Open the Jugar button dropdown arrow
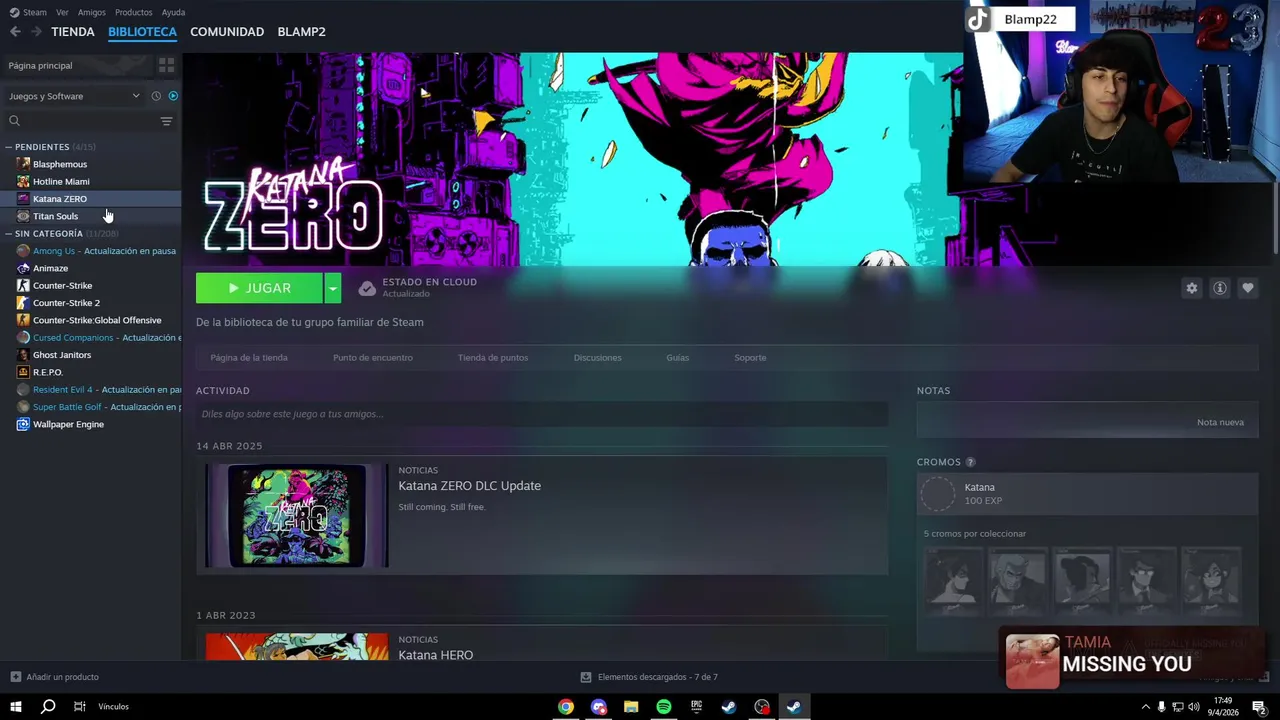The width and height of the screenshot is (1280, 720). 333,288
